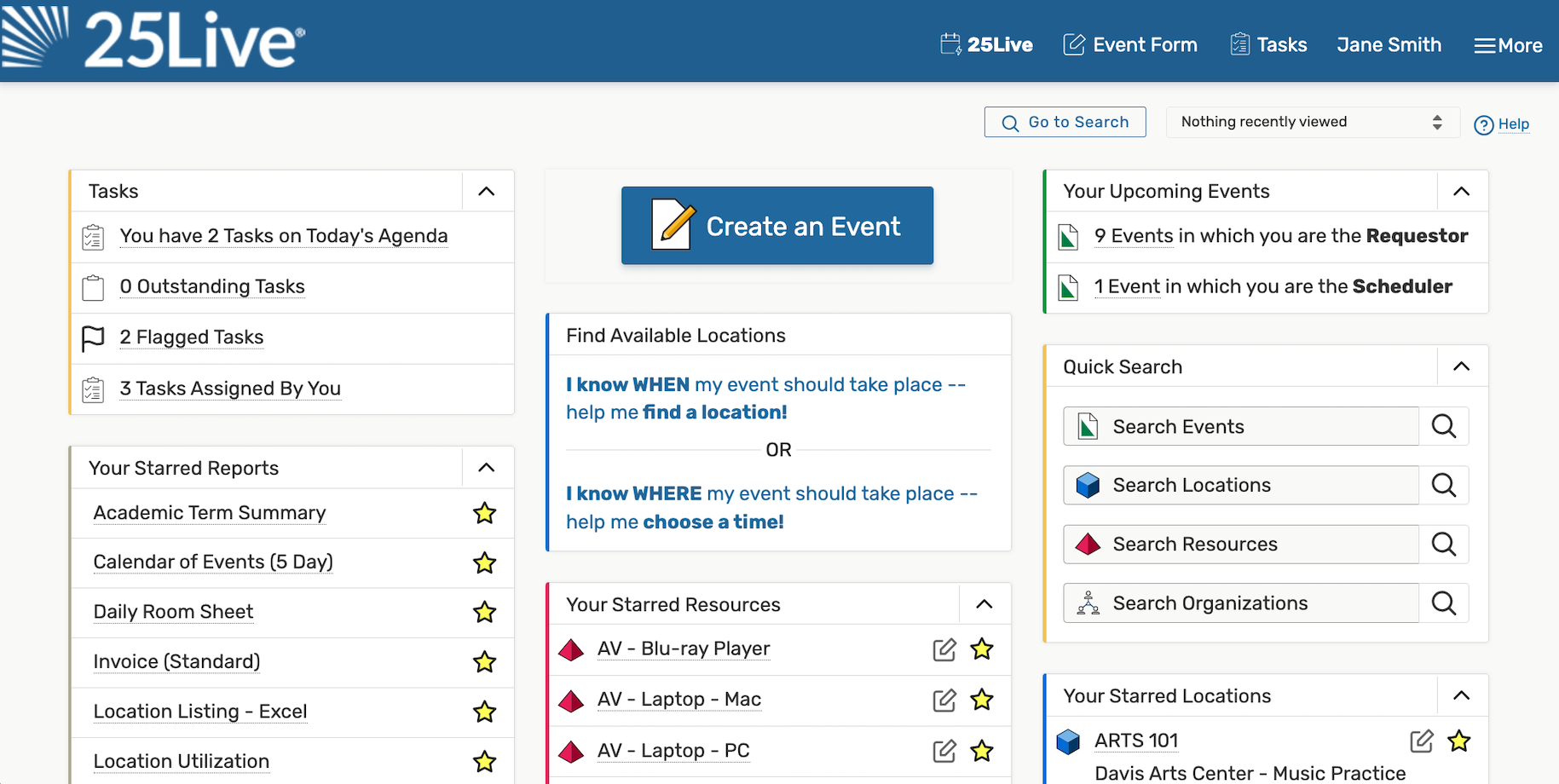
Task: Click the edit icon for AV - Laptop - PC
Action: (944, 751)
